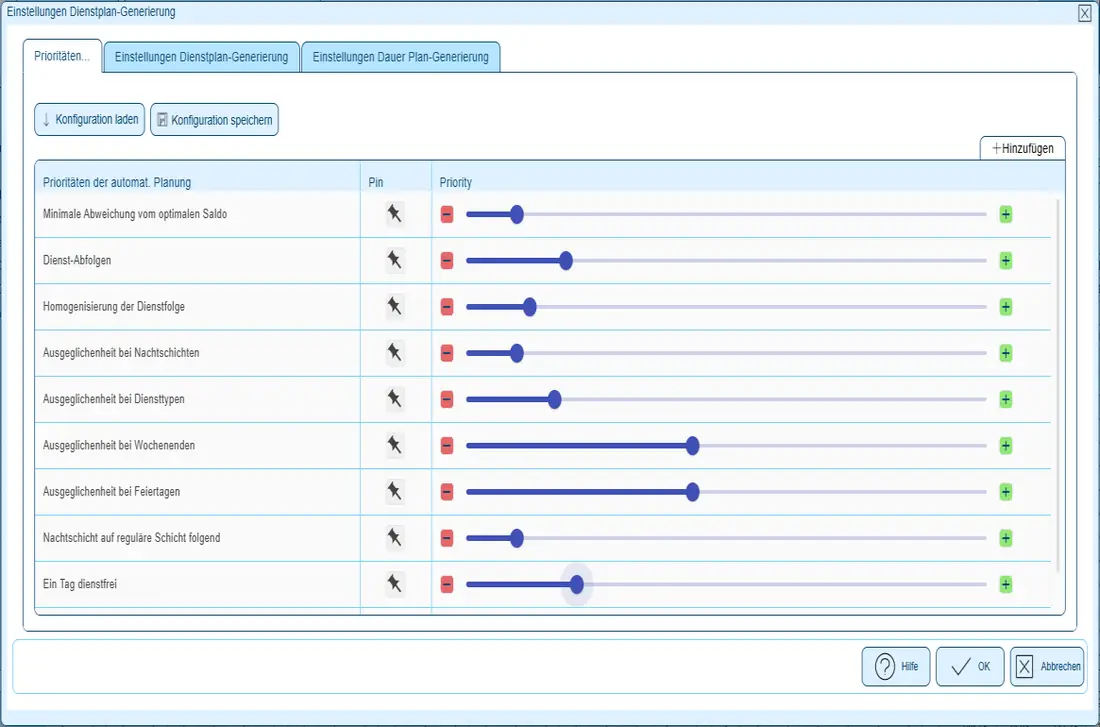Viewport: 1100px width, 727px height.
Task: Pin Ausgeglichenheit bei Nachtschichten priority
Action: coord(395,353)
